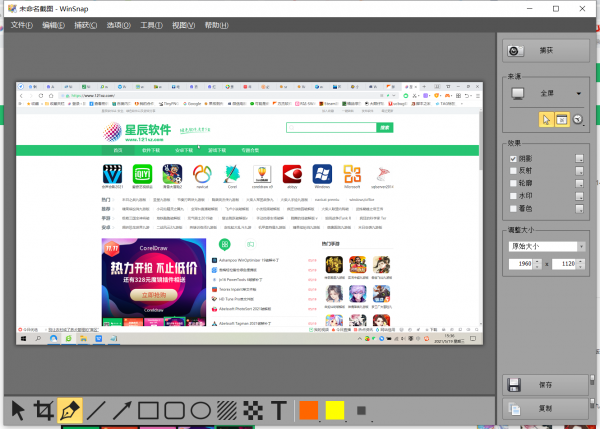Enable the 着色 colorize checkbox
This screenshot has height=429, width=600.
click(513, 209)
